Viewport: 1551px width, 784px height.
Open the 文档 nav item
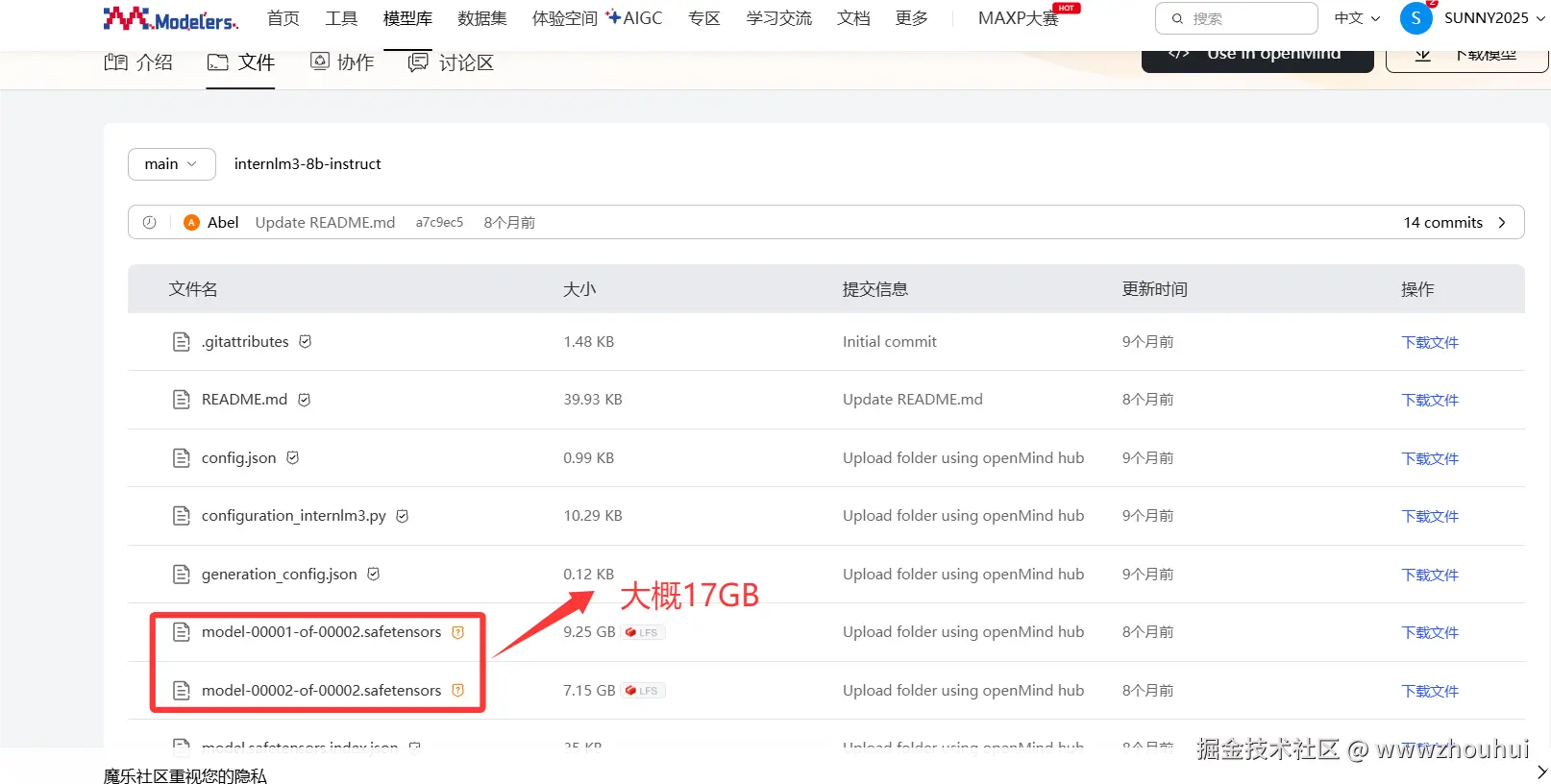click(x=853, y=18)
